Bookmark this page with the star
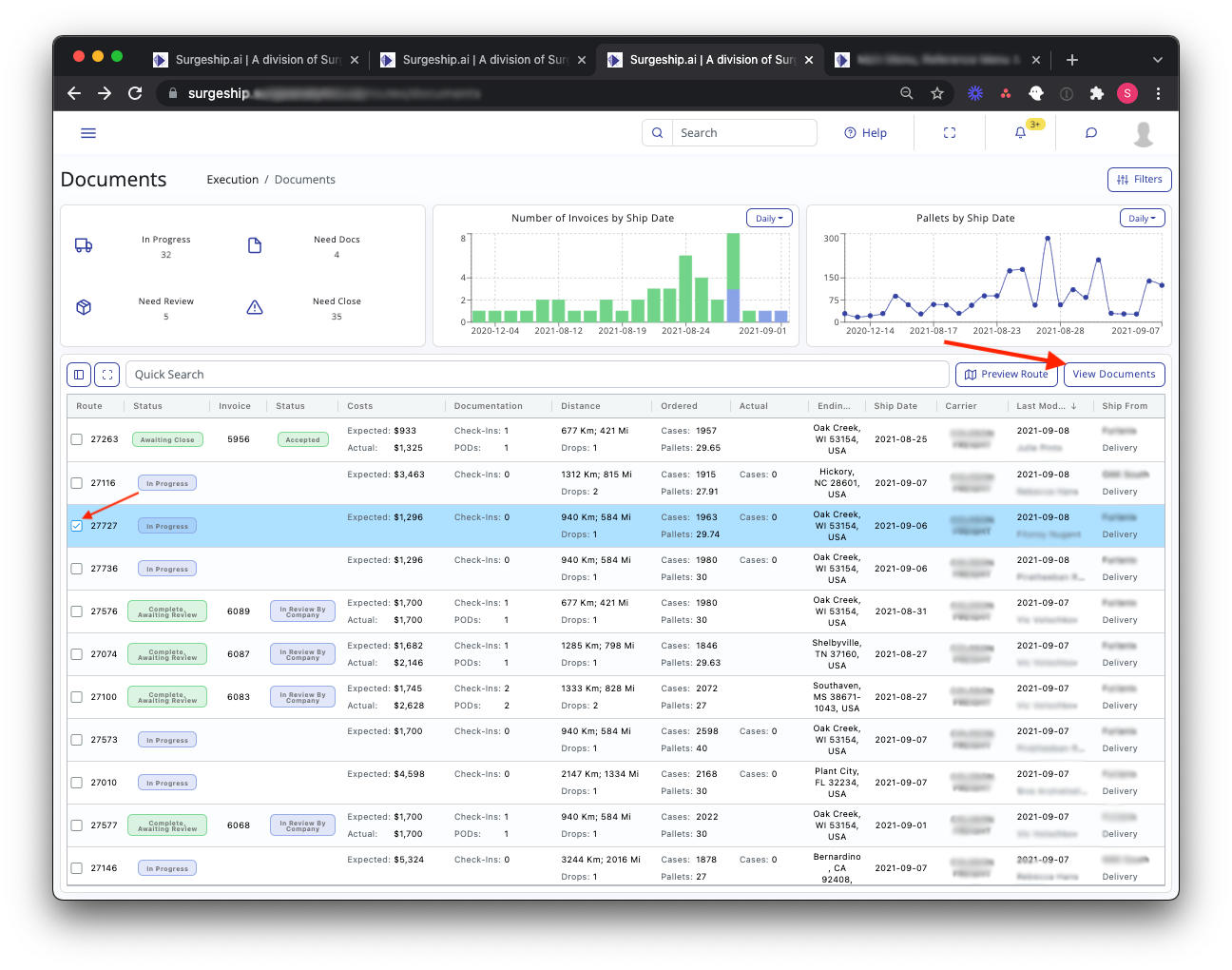This screenshot has width=1232, height=970. 937,93
